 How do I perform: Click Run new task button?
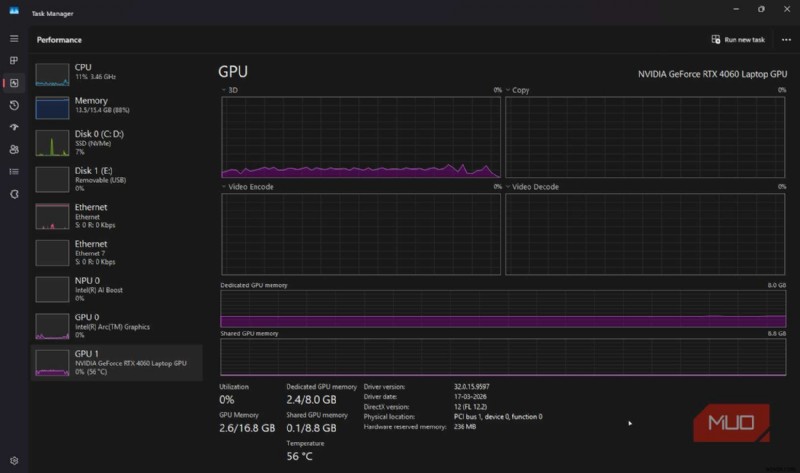[738, 40]
